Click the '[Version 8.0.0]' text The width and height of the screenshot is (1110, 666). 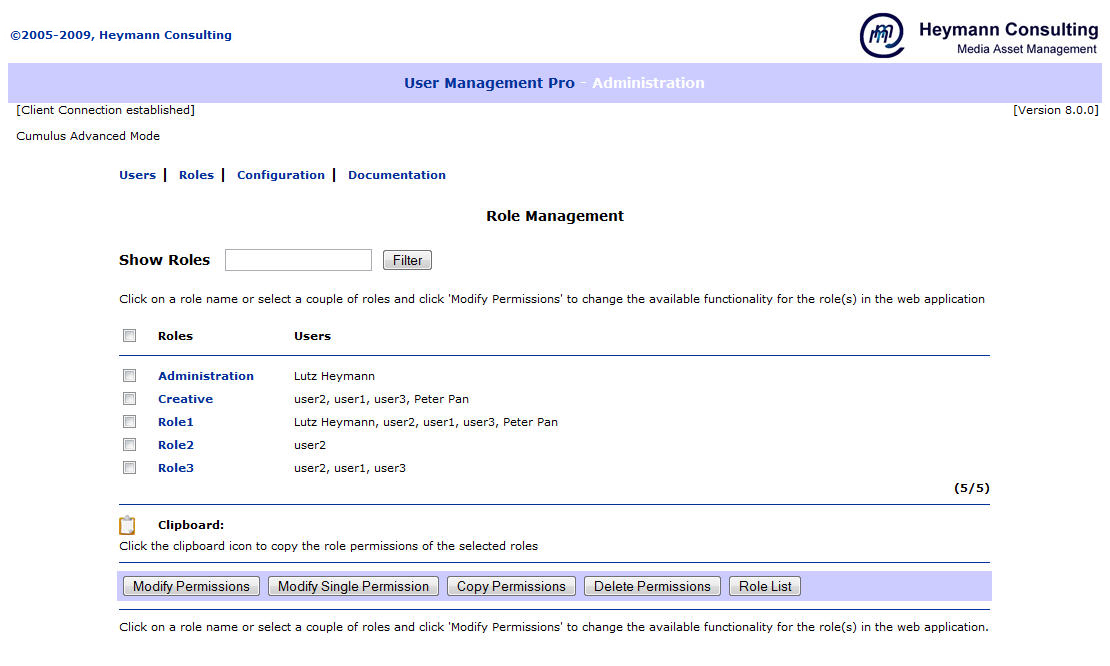[x=1055, y=110]
